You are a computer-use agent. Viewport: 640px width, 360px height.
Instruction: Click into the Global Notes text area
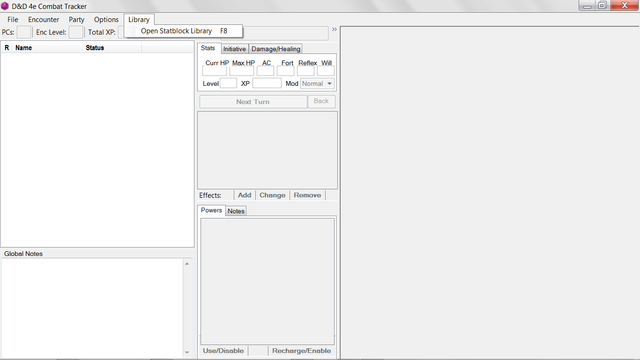[92, 308]
